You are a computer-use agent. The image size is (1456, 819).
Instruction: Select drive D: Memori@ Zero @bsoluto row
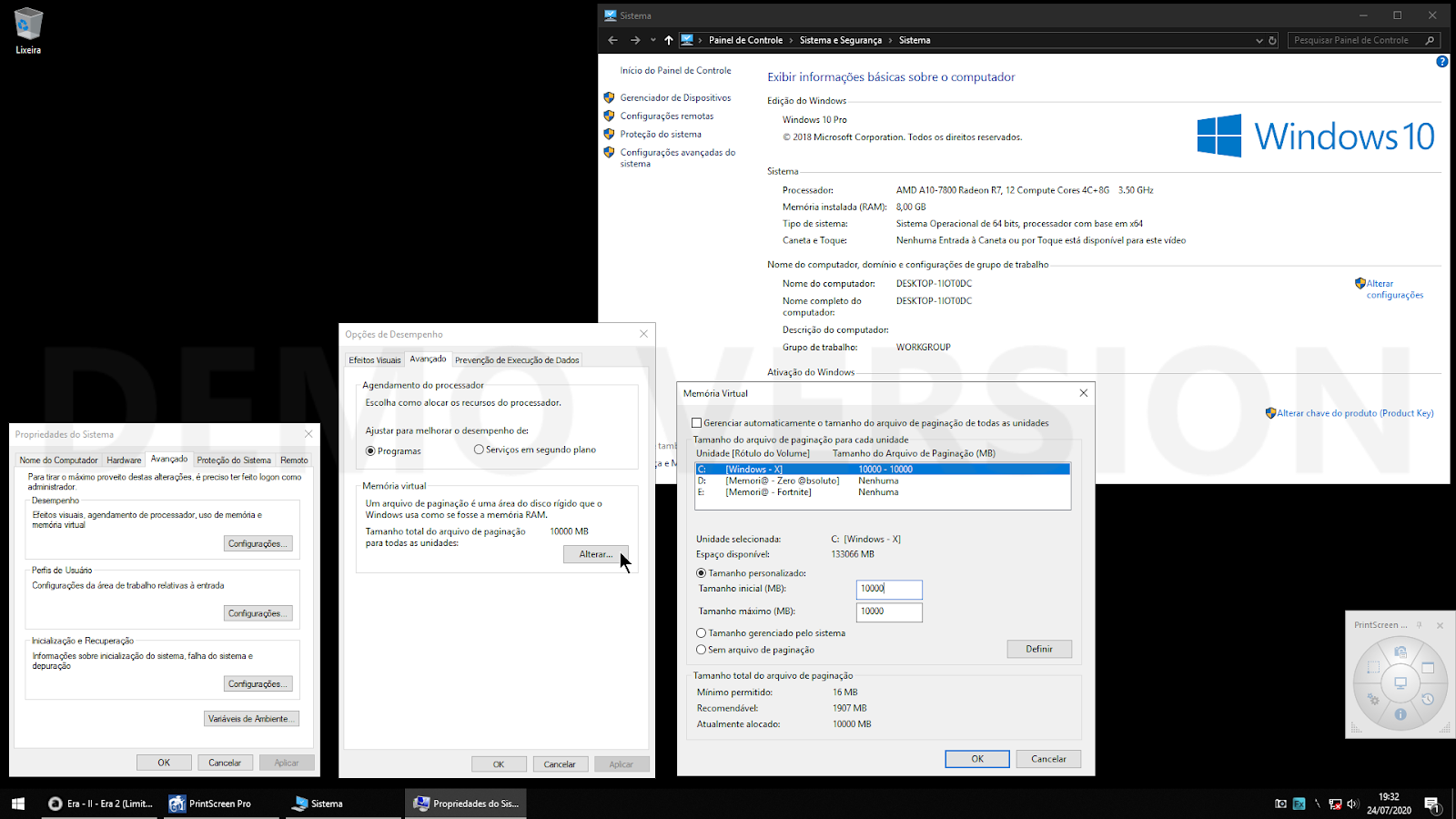883,480
